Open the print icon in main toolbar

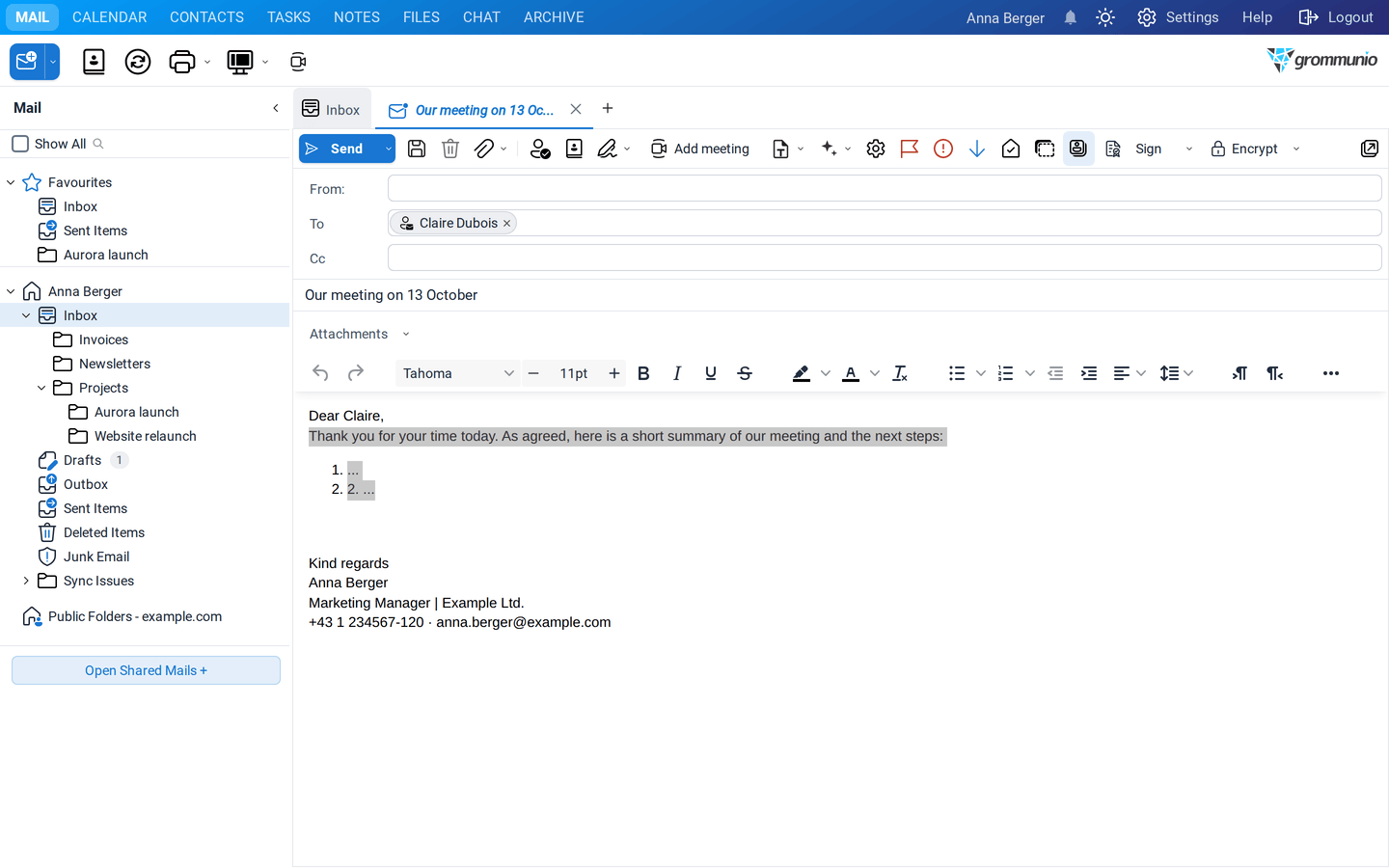tap(182, 62)
